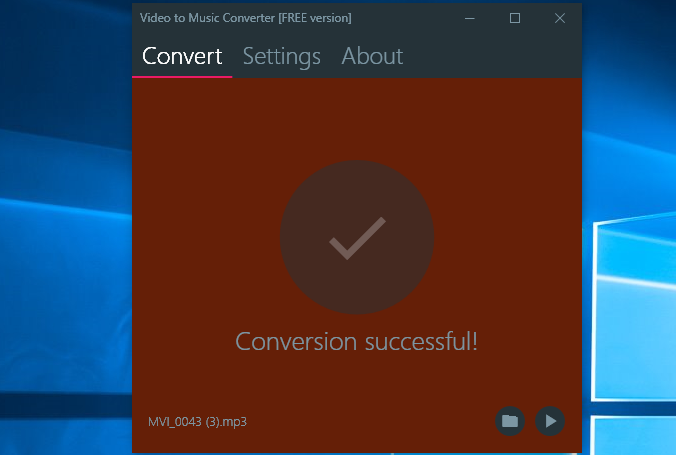Click the MVI_0043 (3).mp3 file name
This screenshot has height=455, width=676.
click(197, 421)
